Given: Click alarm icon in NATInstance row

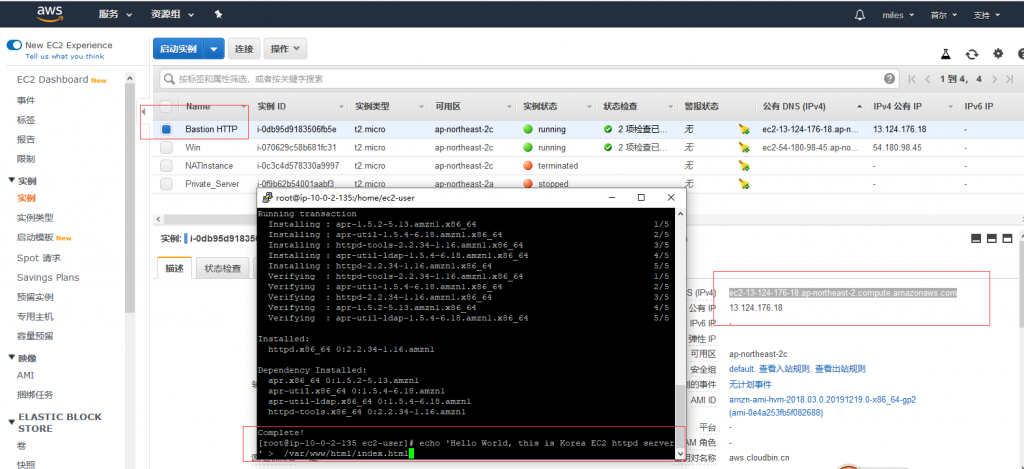Looking at the screenshot, I should pos(744,166).
